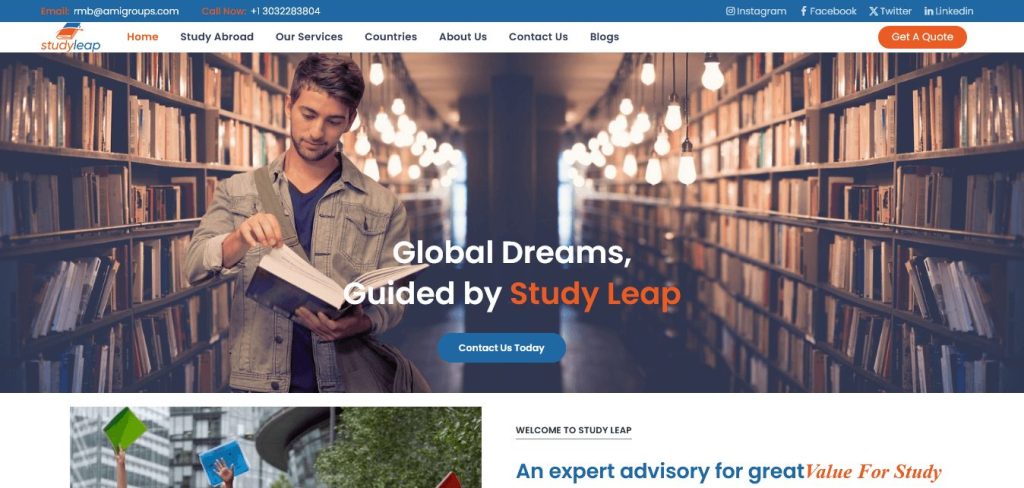Open the Our Services menu
1024x488 pixels.
[309, 37]
